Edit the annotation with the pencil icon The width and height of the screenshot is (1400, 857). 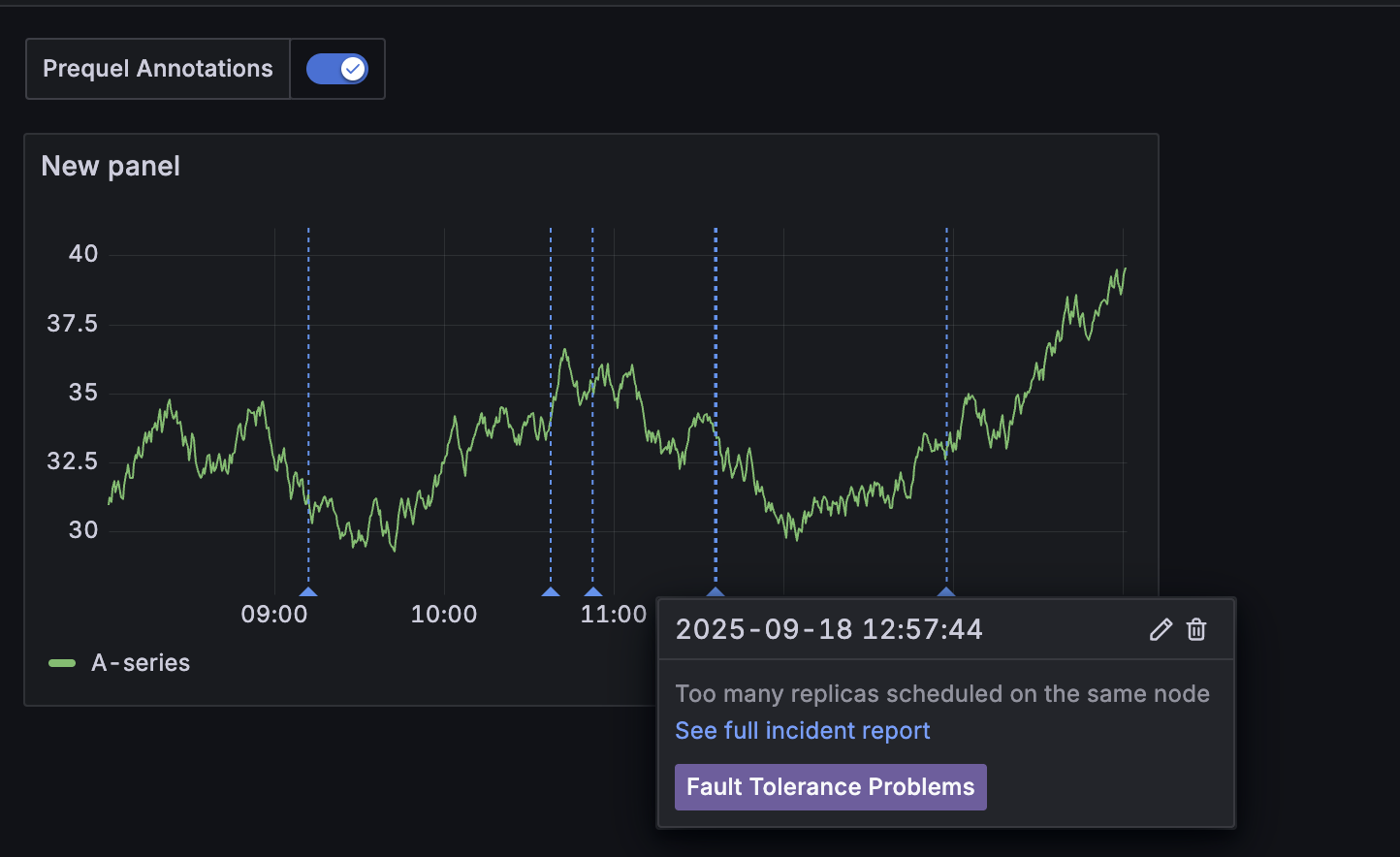pos(1161,630)
